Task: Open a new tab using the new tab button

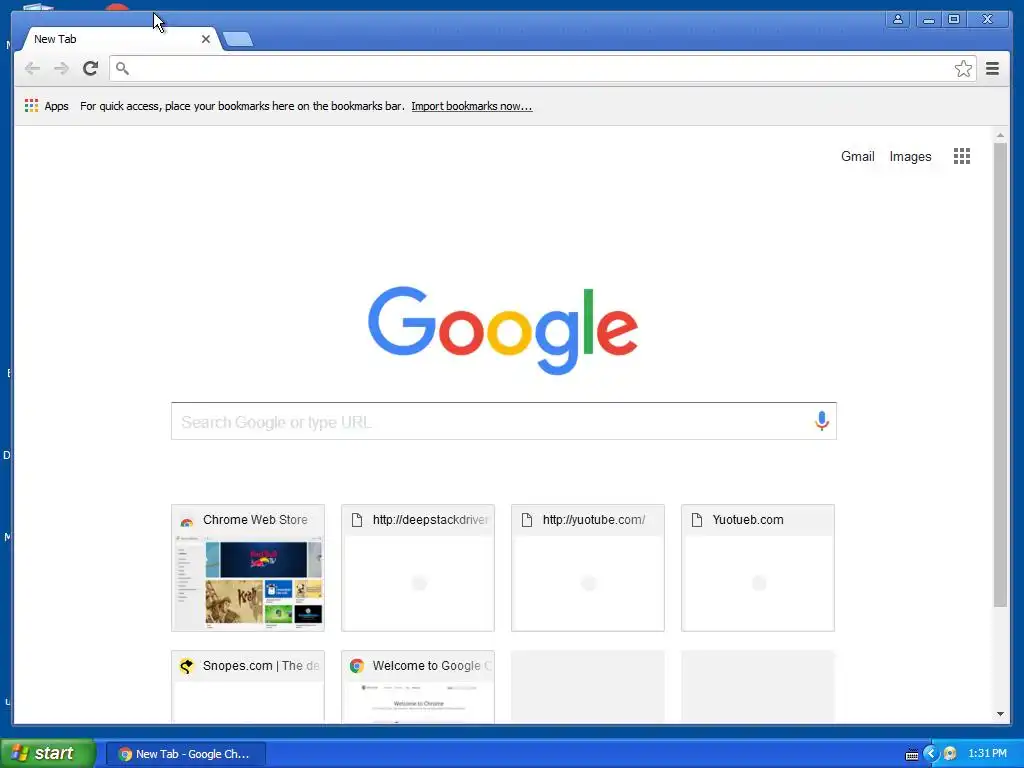Action: [238, 39]
